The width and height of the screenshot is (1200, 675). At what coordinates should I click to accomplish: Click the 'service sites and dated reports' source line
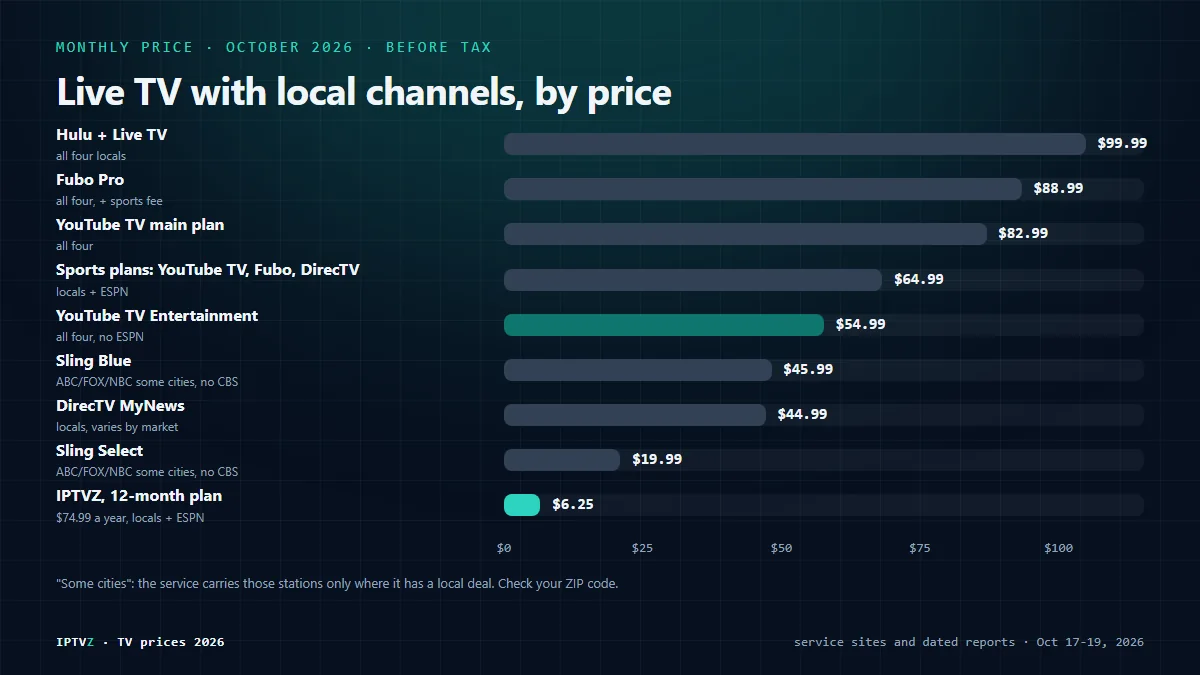969,642
